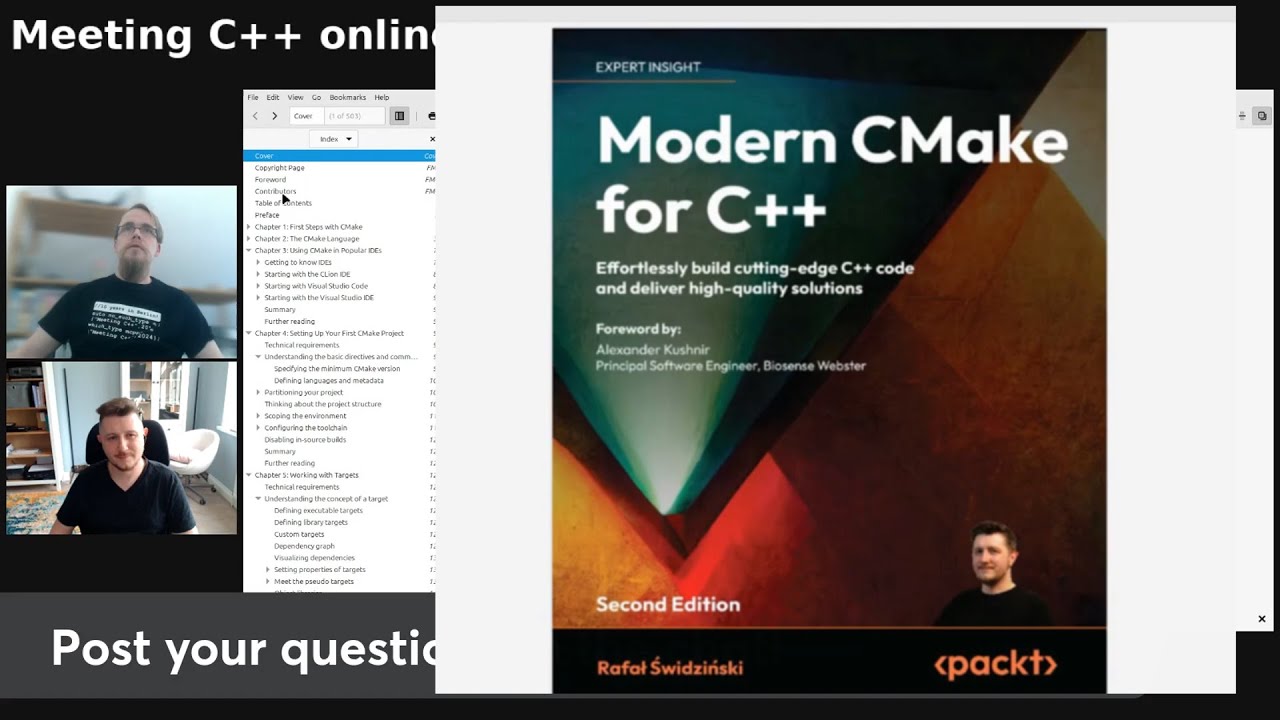Click the Modern CMake for C++ book cover
1280x720 pixels.
coord(829,360)
